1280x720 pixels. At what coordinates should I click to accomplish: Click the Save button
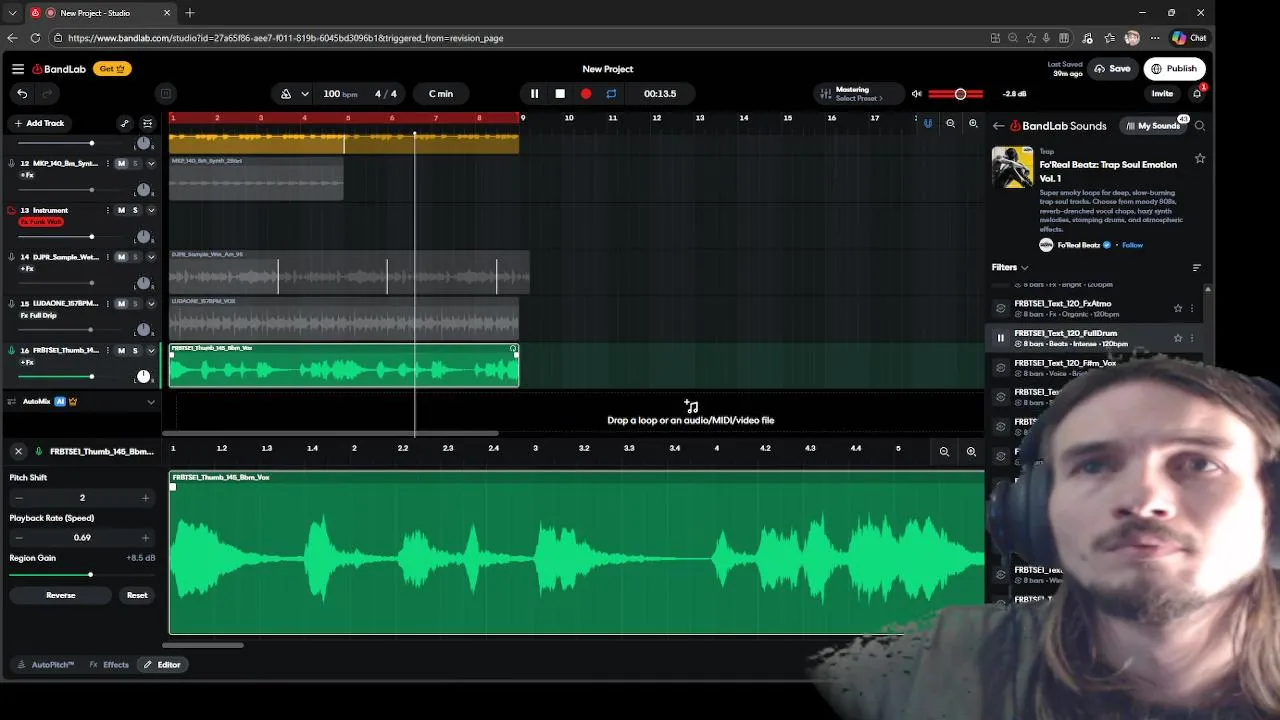[1112, 69]
